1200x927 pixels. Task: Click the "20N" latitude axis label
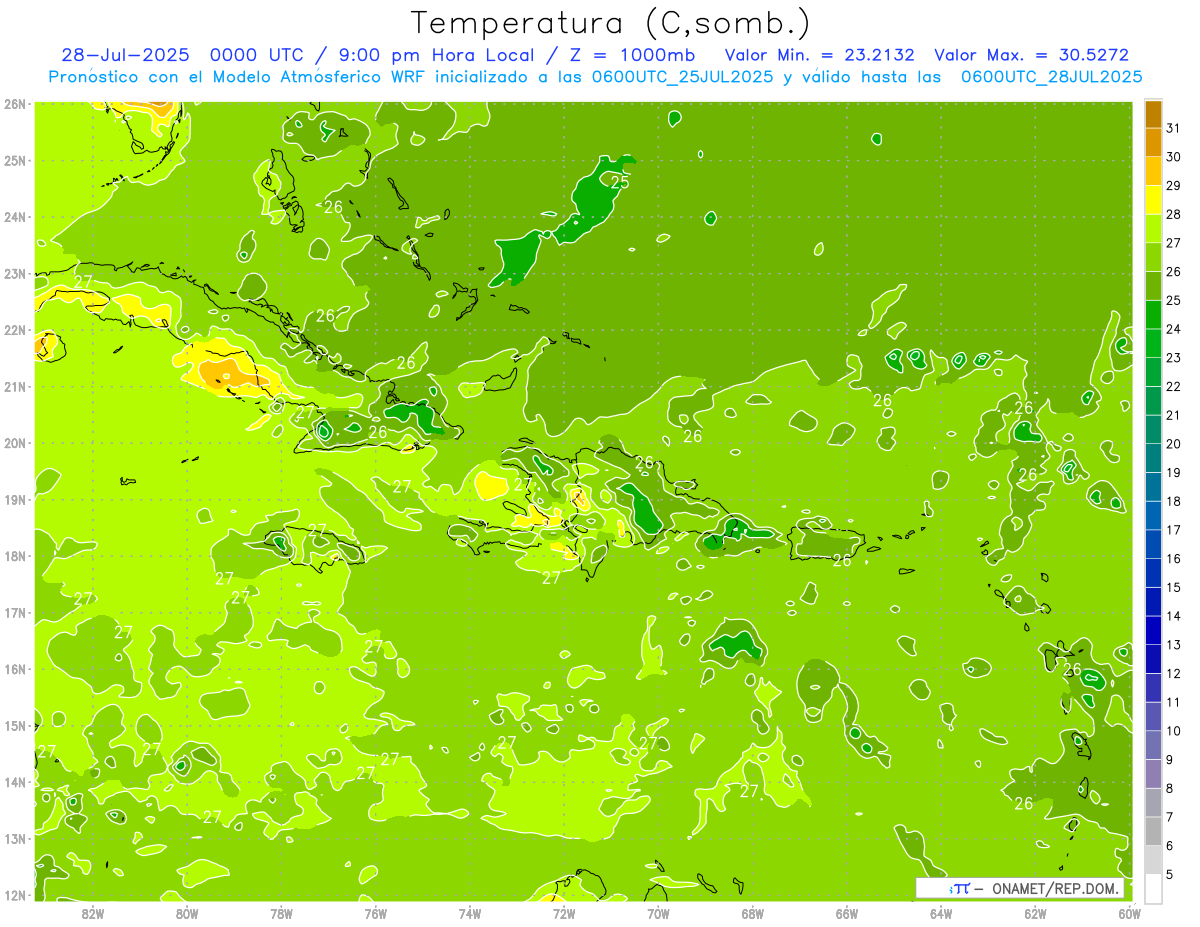15,443
